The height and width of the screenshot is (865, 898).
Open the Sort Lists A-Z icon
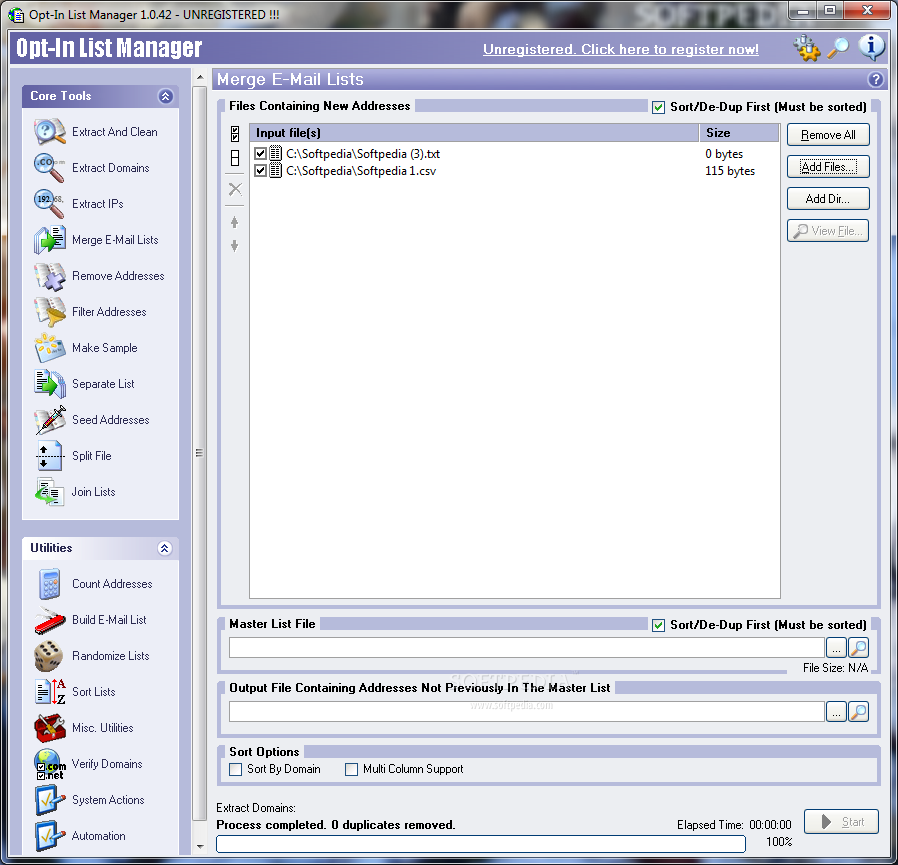[50, 692]
